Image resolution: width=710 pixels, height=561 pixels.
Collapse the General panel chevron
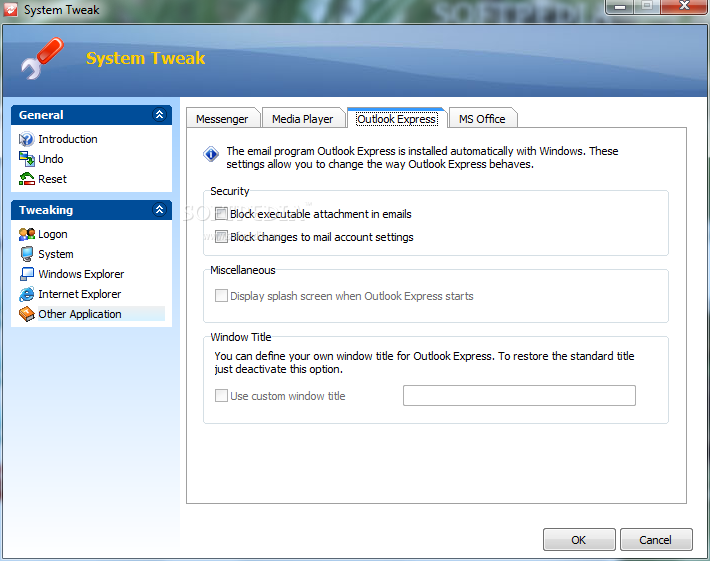pyautogui.click(x=159, y=115)
